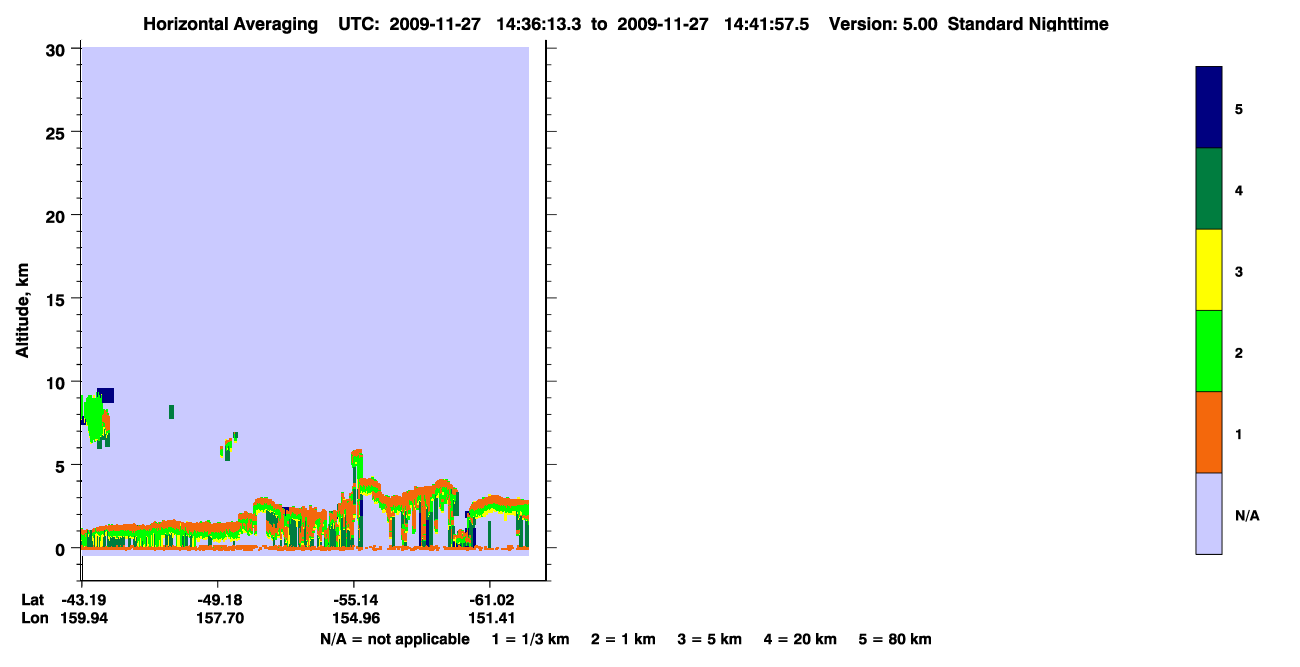The image size is (1300, 667).
Task: Click the lavender N/A color bar segment
Action: [1208, 513]
